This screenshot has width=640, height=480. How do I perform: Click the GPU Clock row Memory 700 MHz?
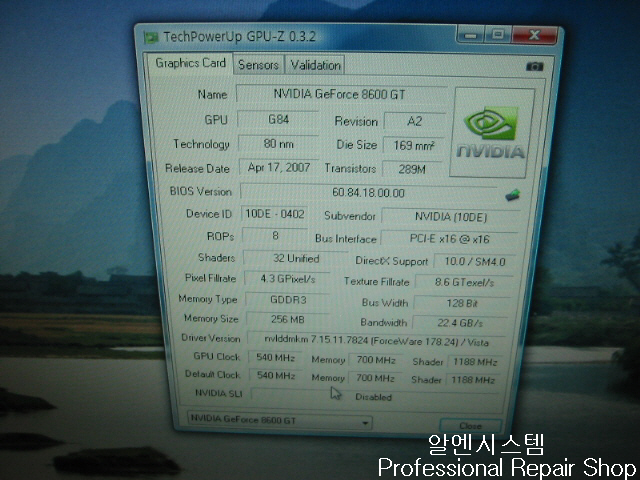(x=376, y=360)
